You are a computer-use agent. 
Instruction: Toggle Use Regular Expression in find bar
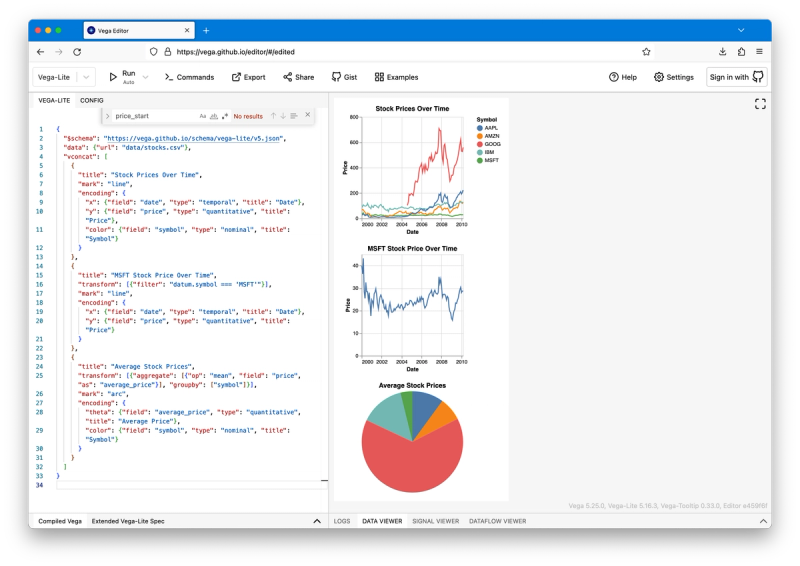coord(224,116)
